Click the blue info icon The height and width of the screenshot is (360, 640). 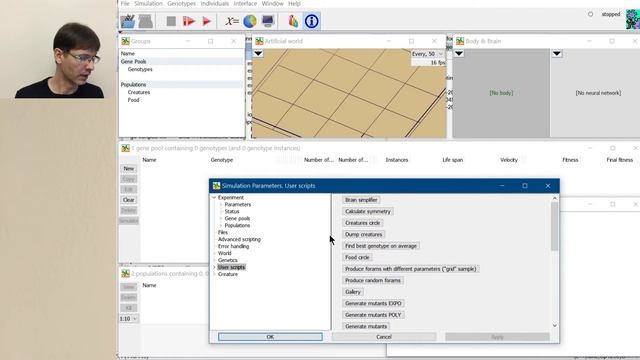311,21
